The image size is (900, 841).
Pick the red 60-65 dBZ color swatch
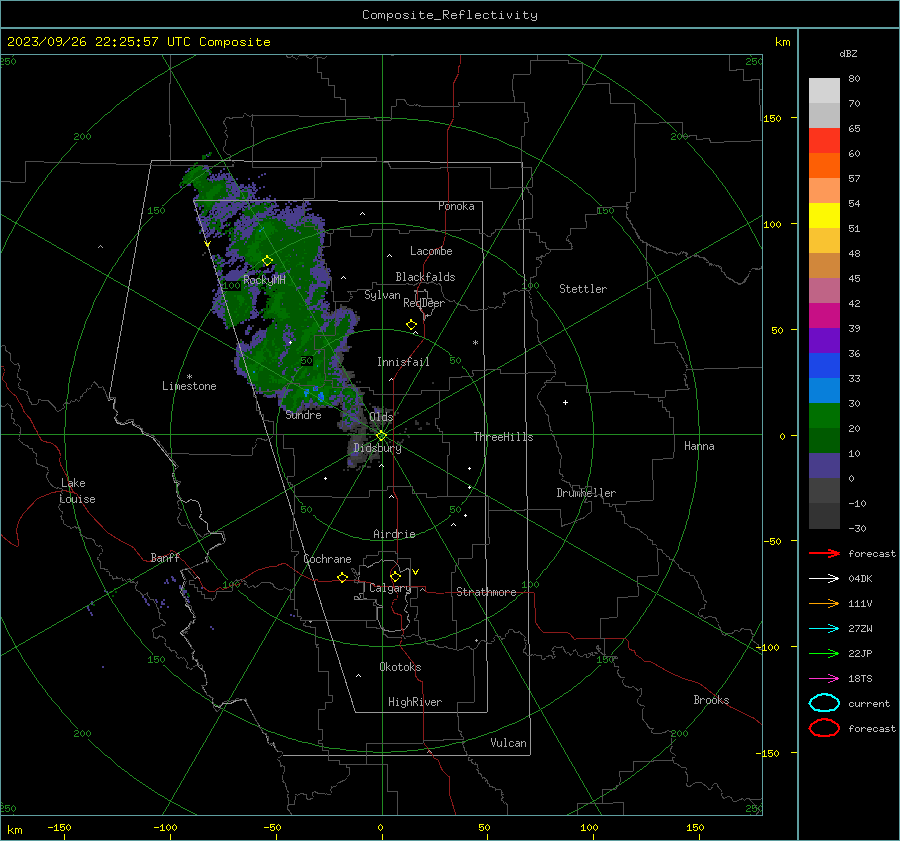tap(824, 141)
